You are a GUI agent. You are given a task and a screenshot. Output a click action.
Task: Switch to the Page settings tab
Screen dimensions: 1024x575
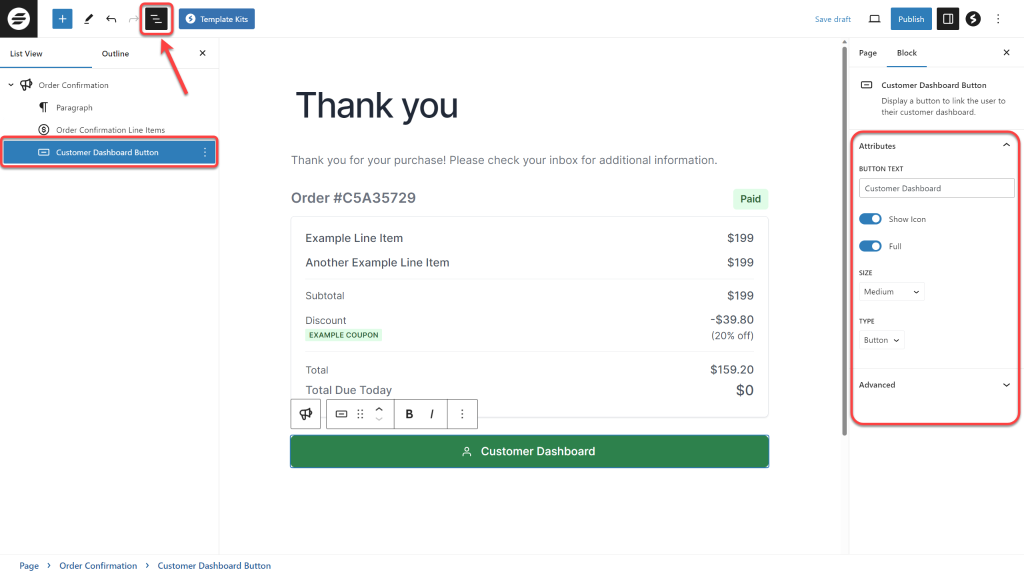868,53
